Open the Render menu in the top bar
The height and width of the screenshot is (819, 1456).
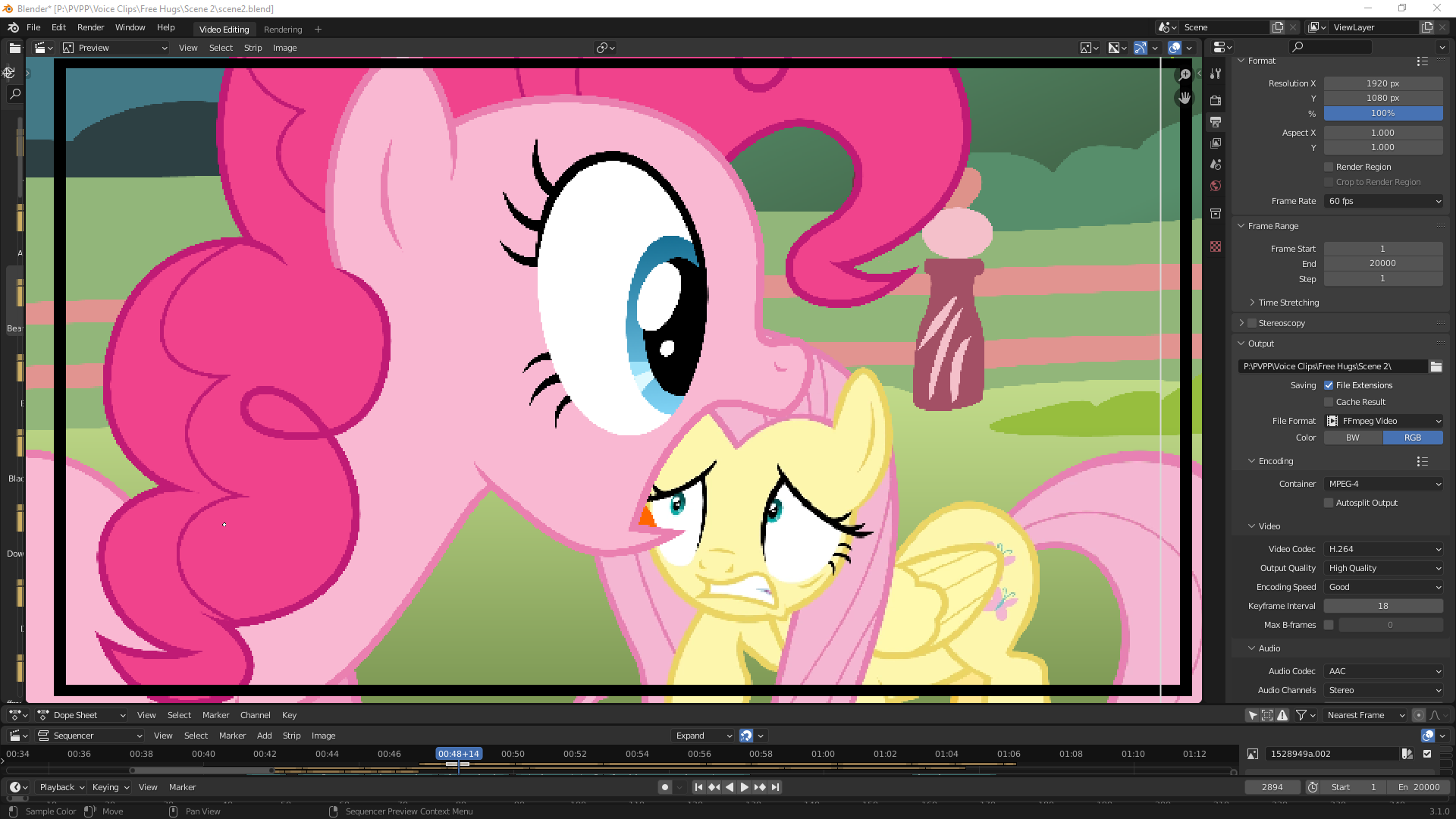pos(90,27)
